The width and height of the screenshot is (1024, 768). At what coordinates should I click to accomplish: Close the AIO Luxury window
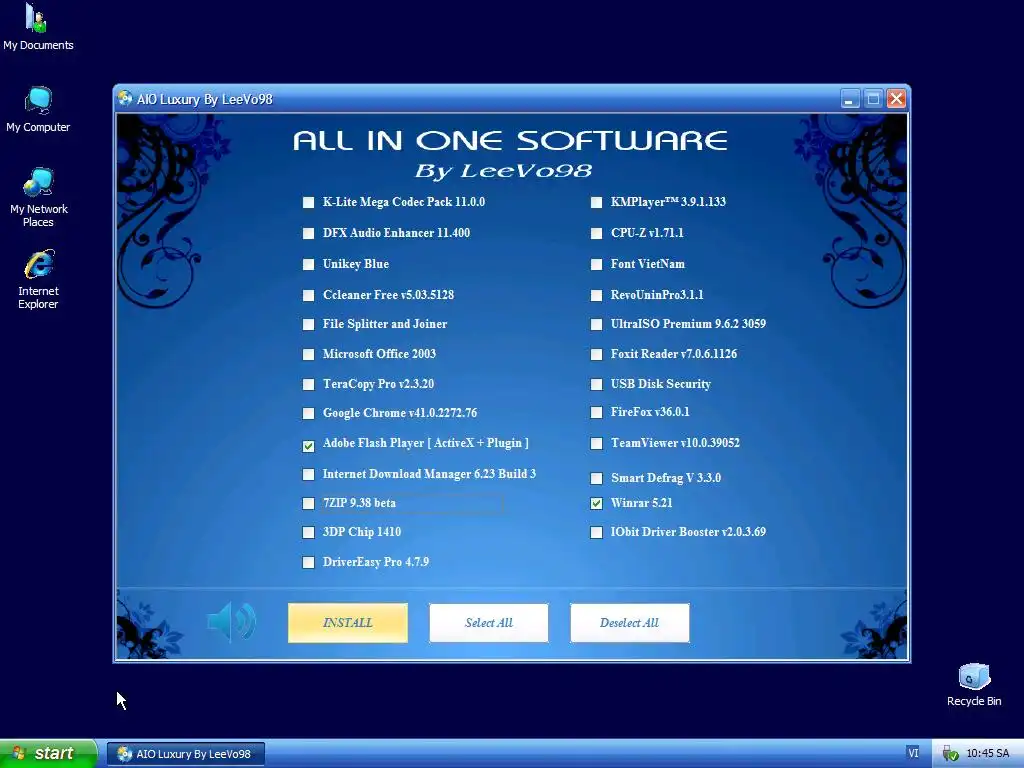[896, 99]
